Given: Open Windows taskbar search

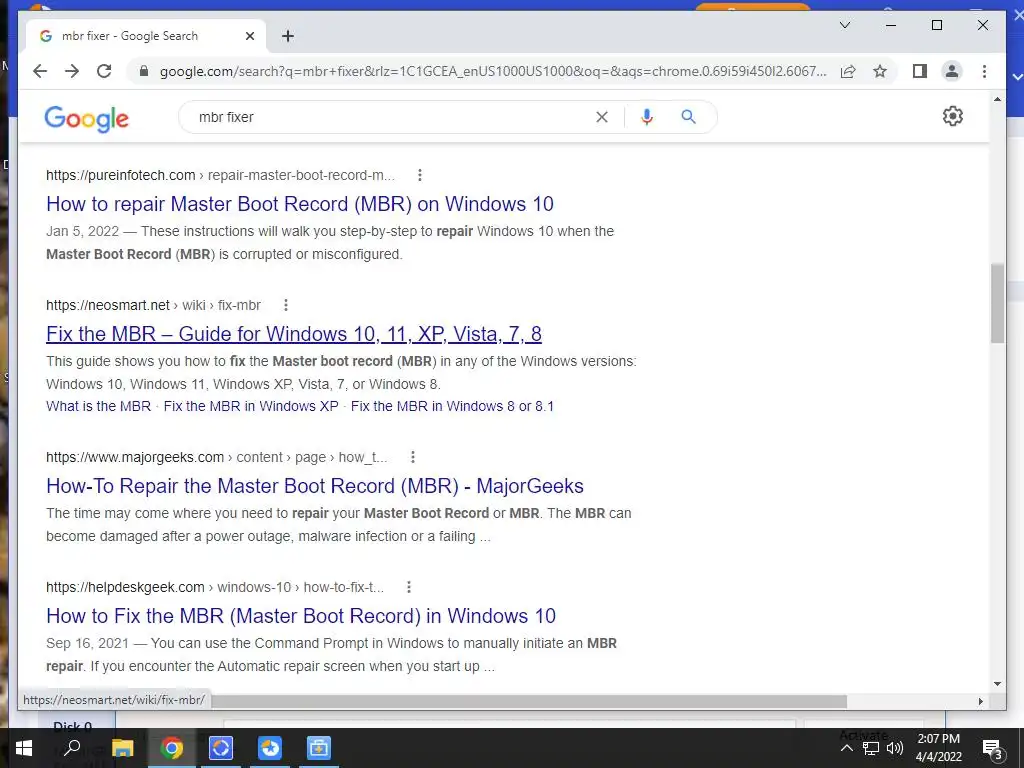Looking at the screenshot, I should (x=73, y=748).
